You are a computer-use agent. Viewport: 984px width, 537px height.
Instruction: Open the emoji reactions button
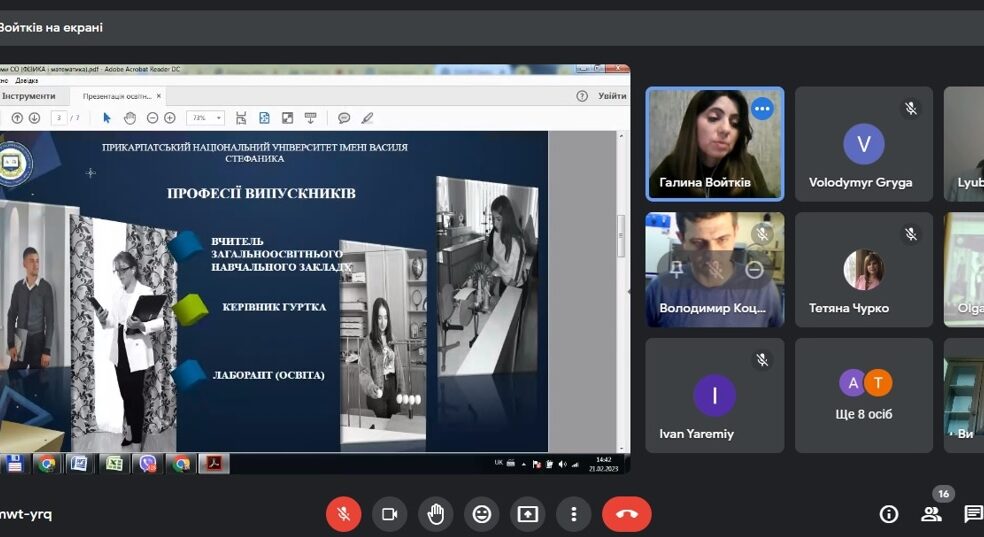481,514
